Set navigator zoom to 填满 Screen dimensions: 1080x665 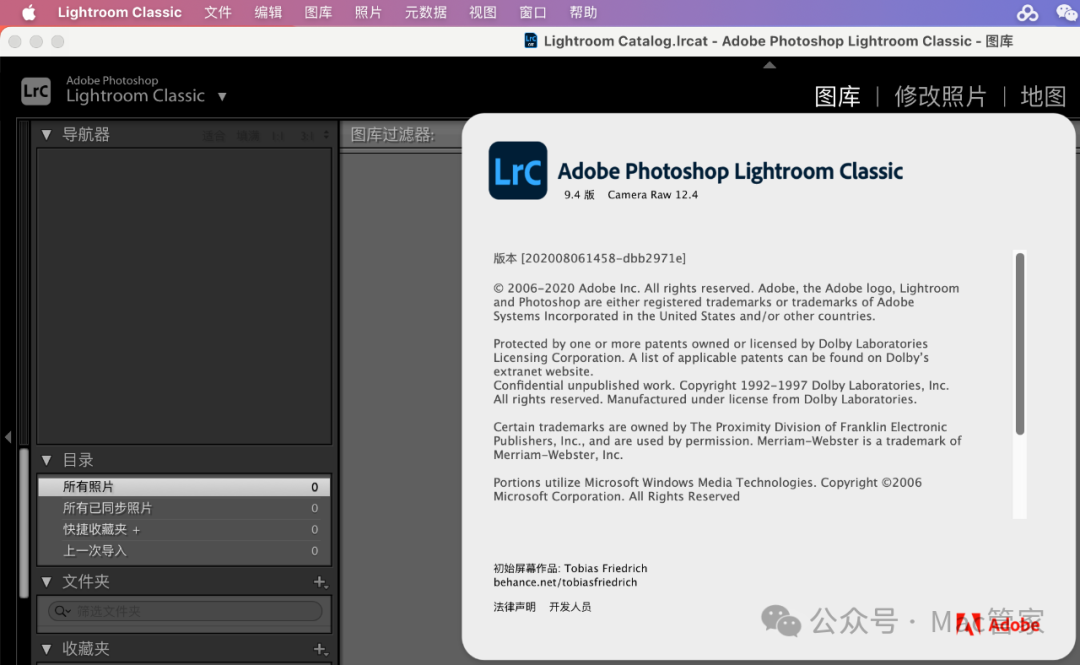click(248, 136)
